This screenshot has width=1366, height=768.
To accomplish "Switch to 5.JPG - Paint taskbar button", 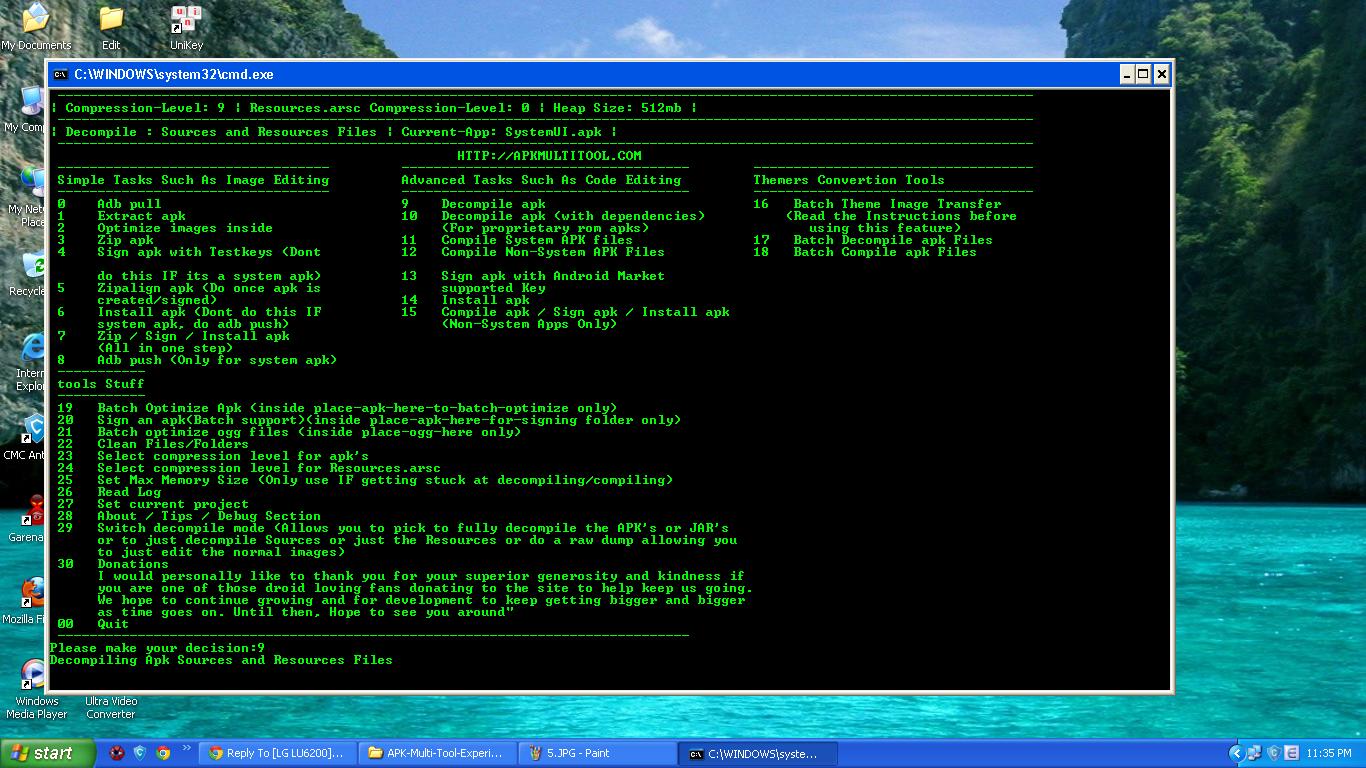I will click(x=597, y=753).
